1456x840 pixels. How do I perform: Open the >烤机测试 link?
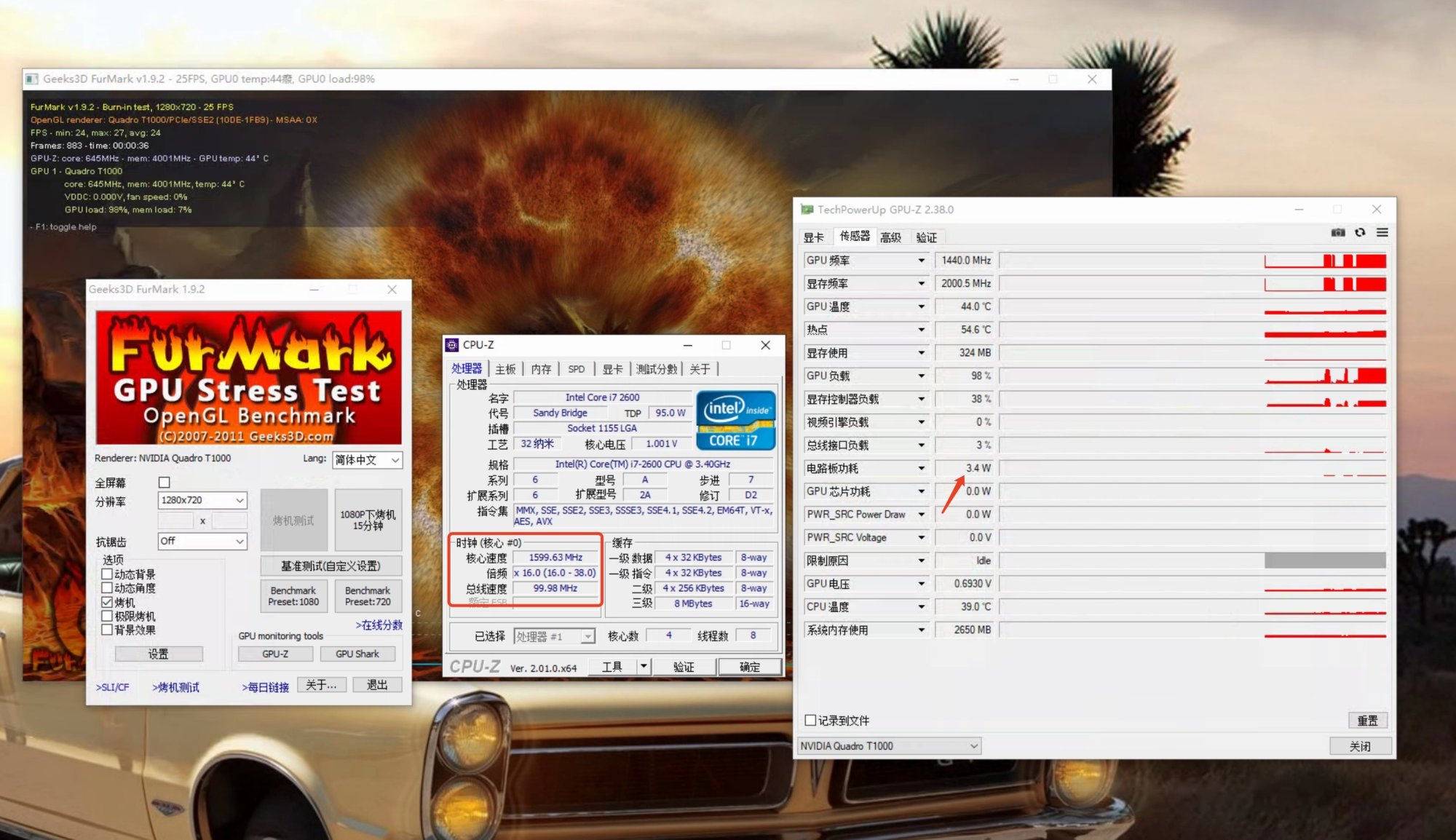tap(175, 687)
